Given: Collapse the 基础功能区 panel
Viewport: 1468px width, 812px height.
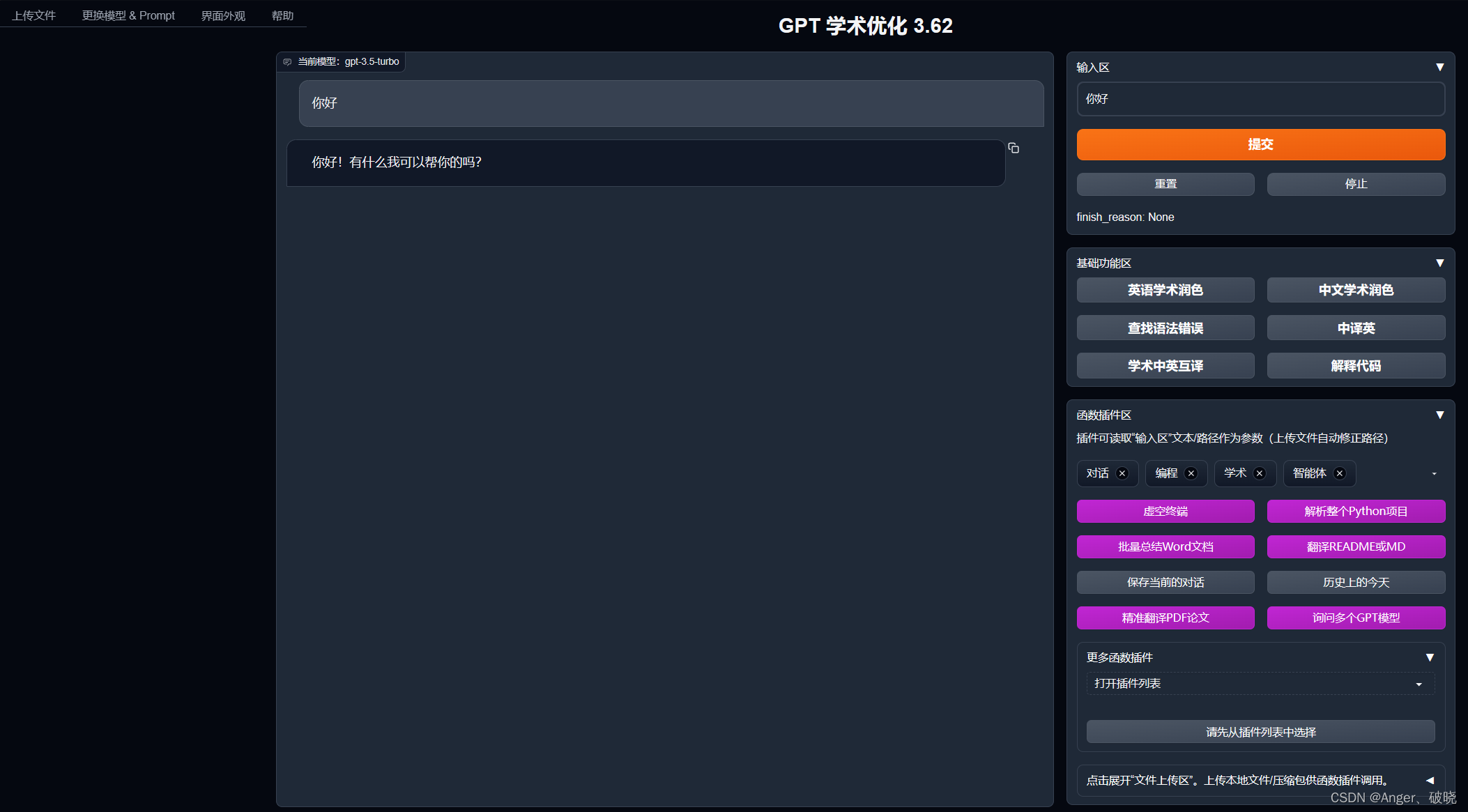Looking at the screenshot, I should (1439, 263).
